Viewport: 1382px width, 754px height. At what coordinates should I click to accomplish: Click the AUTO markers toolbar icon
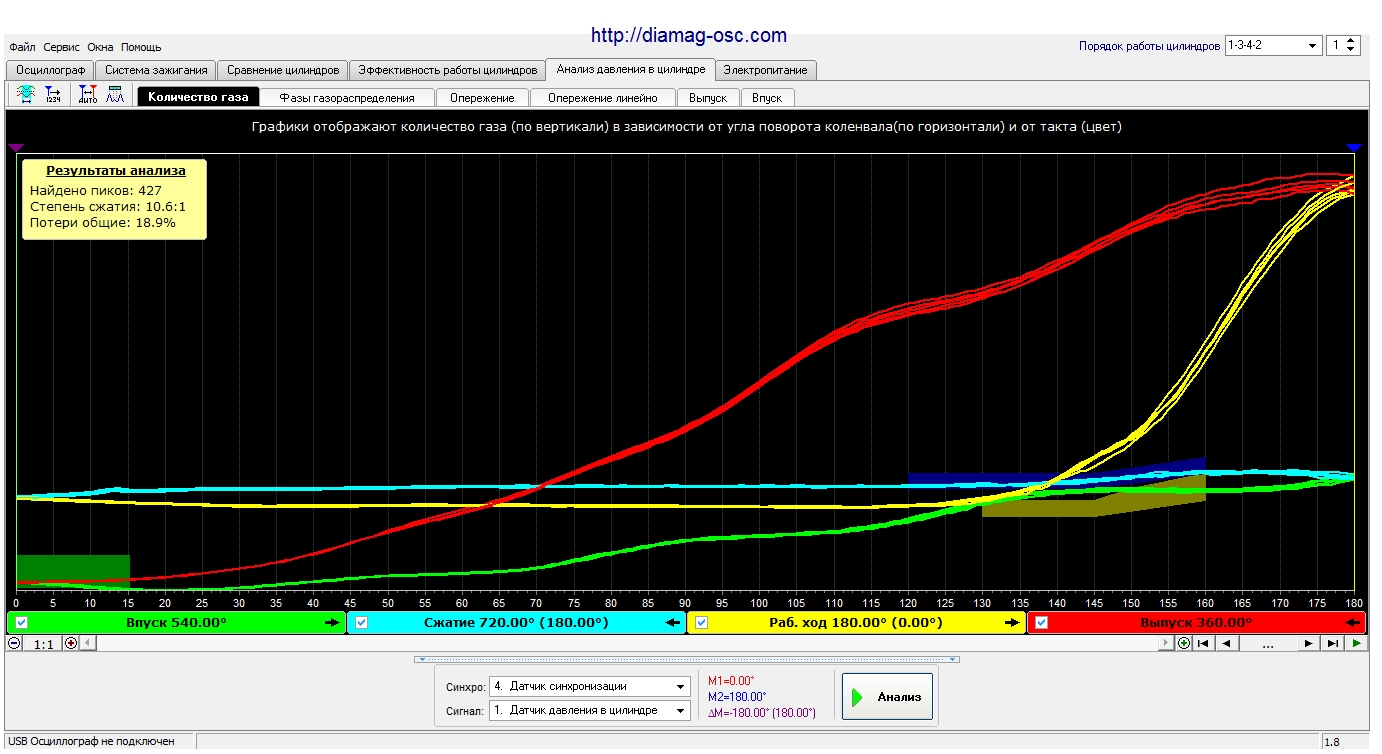tap(88, 96)
